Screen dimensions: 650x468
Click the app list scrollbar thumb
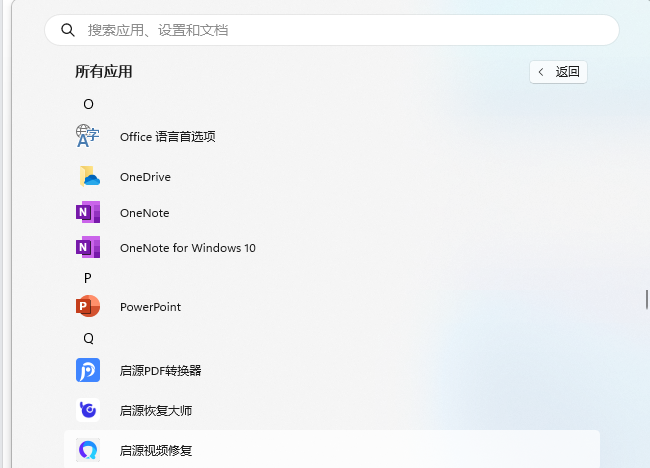point(646,300)
